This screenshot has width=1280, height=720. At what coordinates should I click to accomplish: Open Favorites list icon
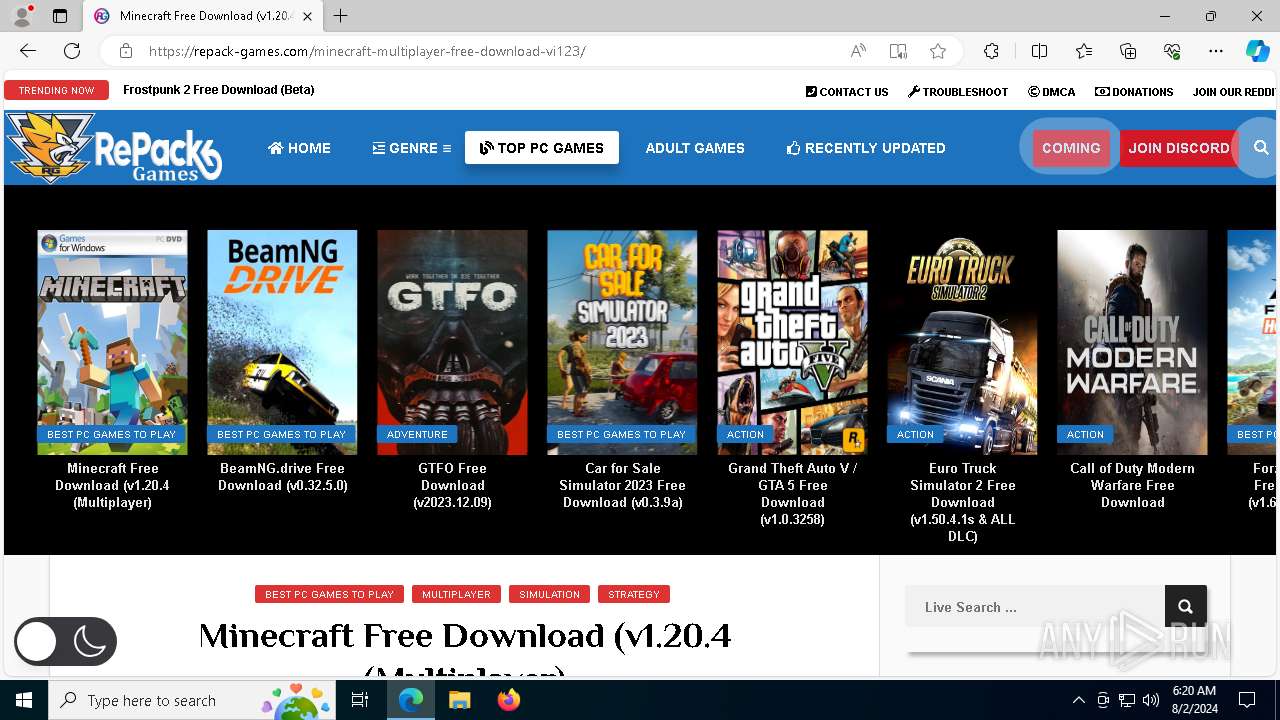(x=1084, y=51)
